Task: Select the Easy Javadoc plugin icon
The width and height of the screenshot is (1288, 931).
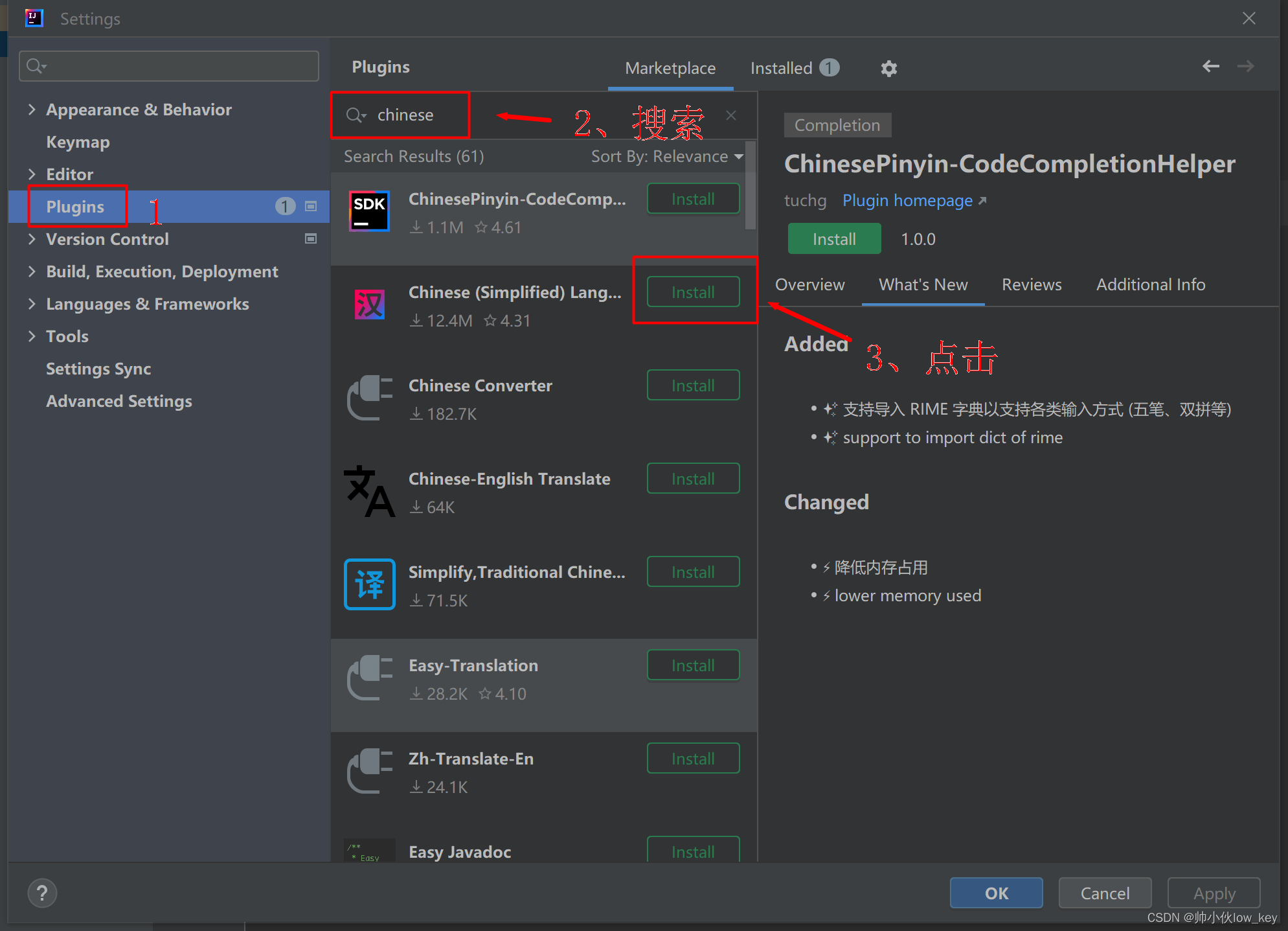Action: point(370,850)
